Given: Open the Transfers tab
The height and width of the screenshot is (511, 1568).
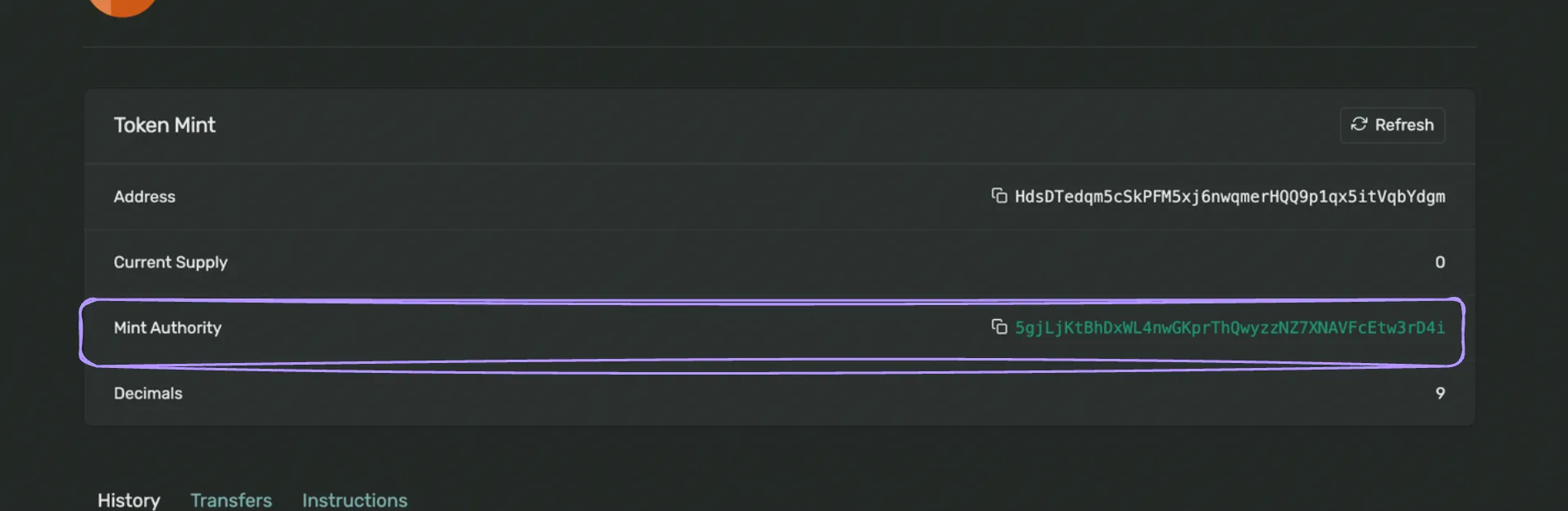Looking at the screenshot, I should 231,499.
